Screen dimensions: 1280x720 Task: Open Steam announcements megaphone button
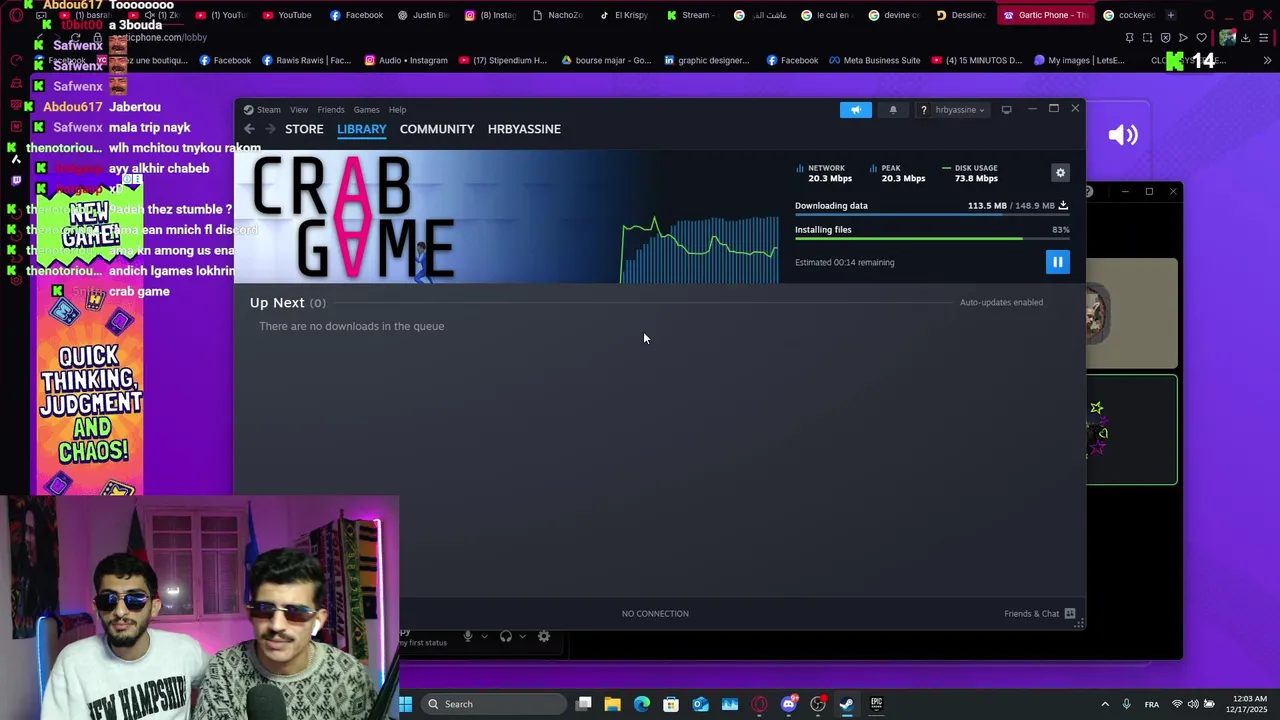pos(856,110)
